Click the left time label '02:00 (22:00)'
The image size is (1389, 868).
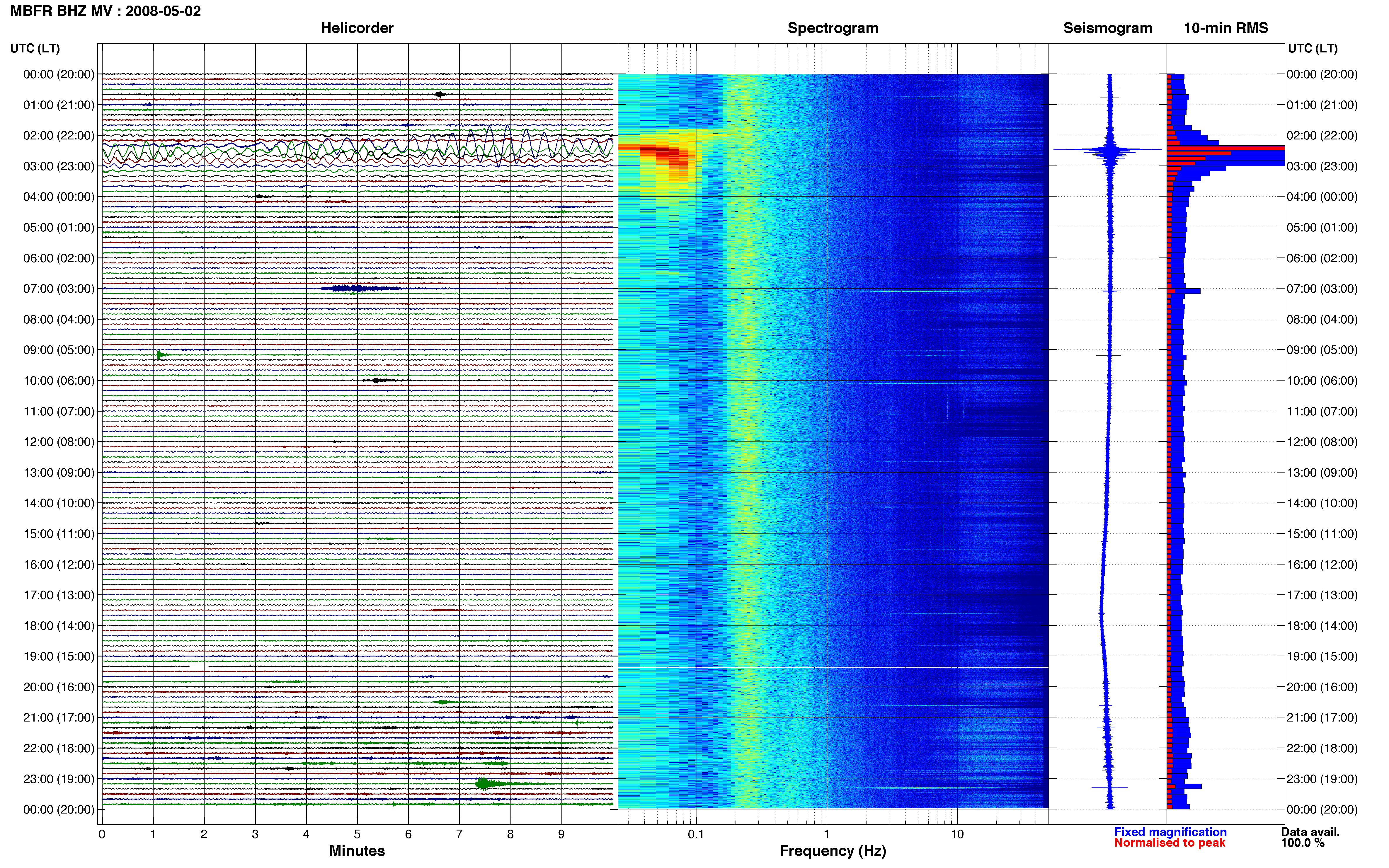59,135
